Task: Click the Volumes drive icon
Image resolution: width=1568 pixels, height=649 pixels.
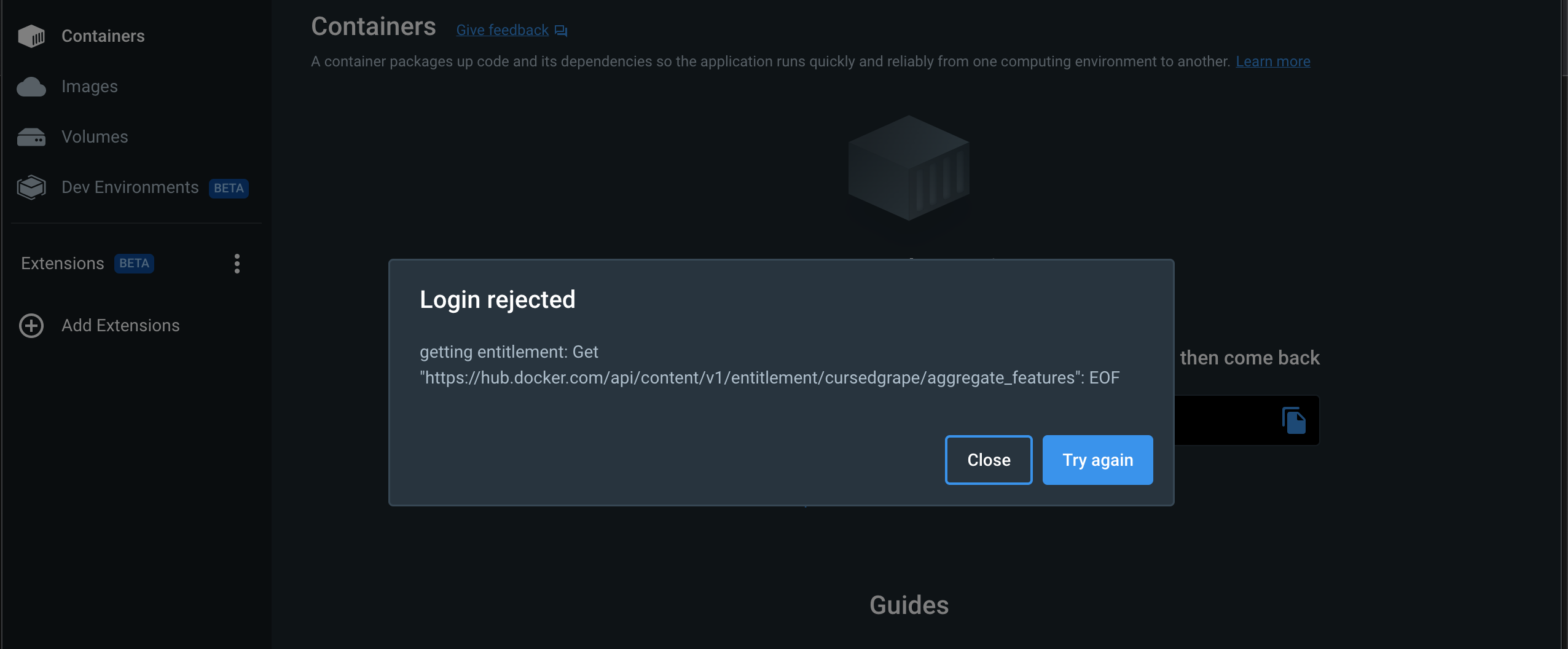Action: click(x=31, y=137)
